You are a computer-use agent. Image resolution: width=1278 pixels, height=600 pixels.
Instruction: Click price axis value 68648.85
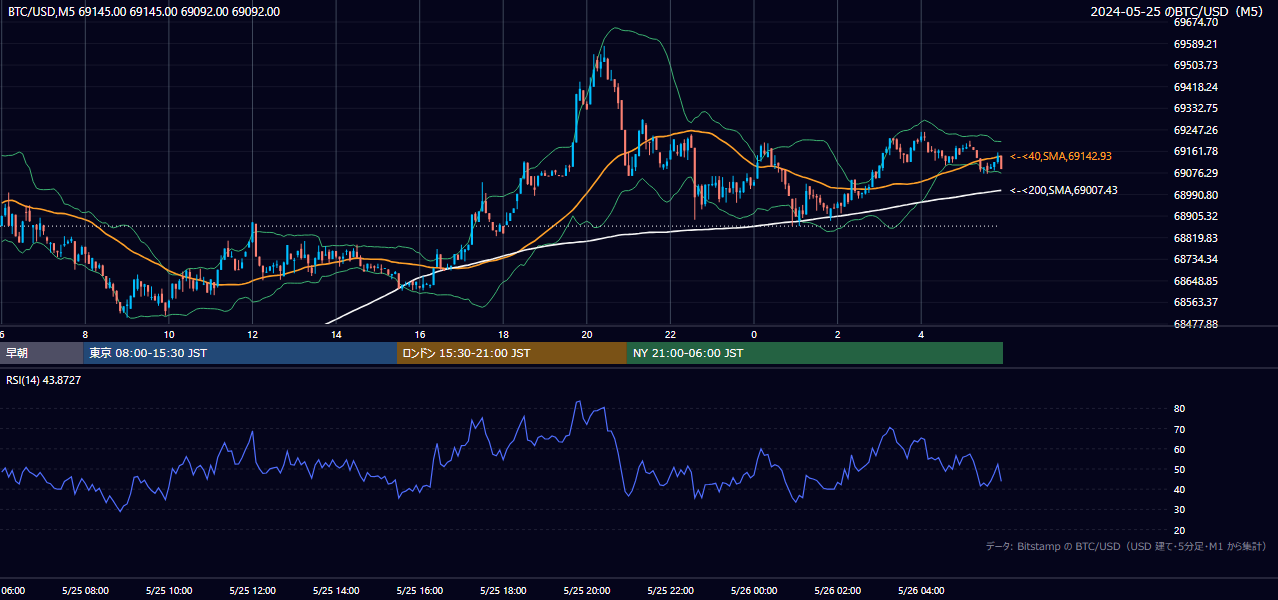pyautogui.click(x=1195, y=281)
